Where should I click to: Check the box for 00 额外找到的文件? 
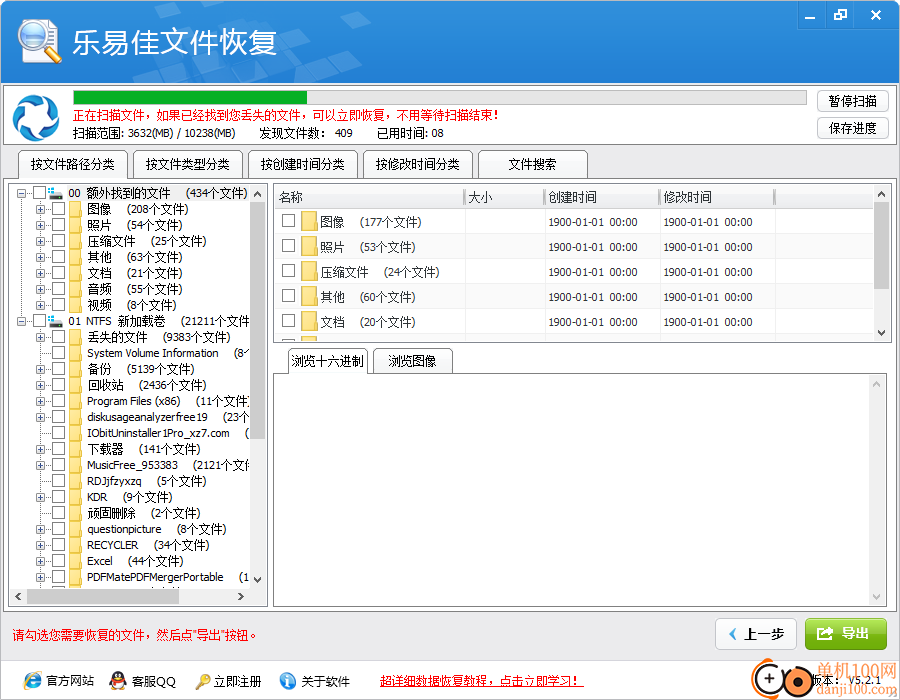[x=40, y=193]
